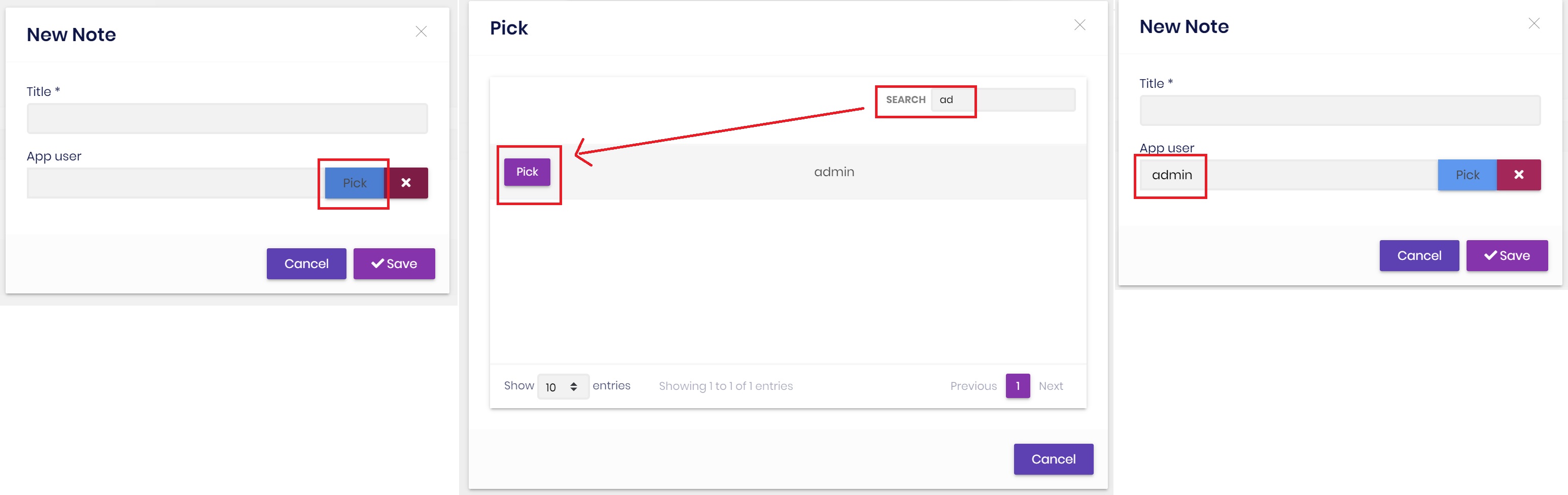Click Title field in New Note with admin user
This screenshot has height=495, width=1568.
pyautogui.click(x=1339, y=111)
